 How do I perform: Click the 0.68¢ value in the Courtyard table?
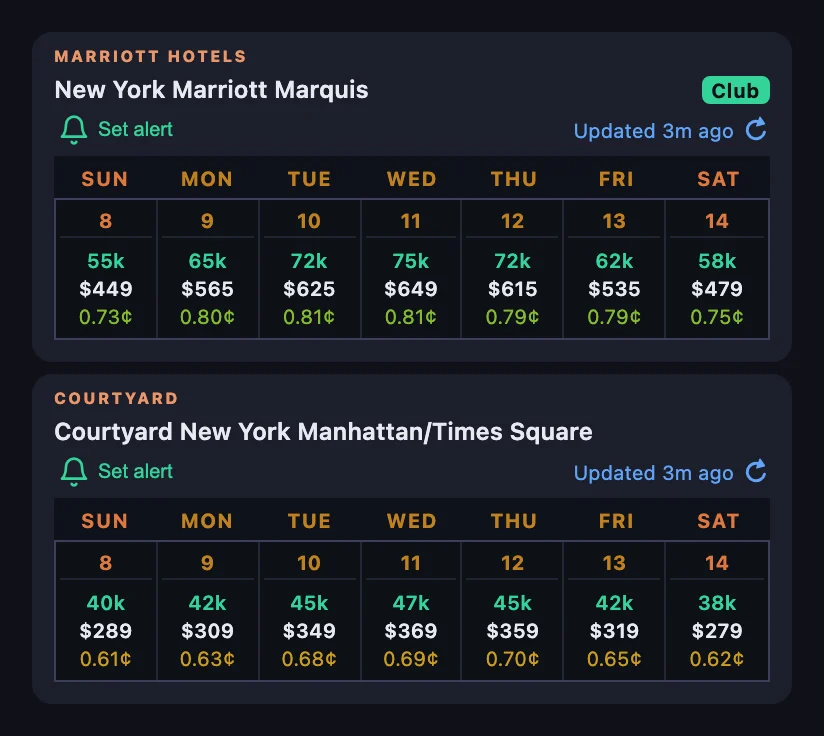[x=310, y=659]
